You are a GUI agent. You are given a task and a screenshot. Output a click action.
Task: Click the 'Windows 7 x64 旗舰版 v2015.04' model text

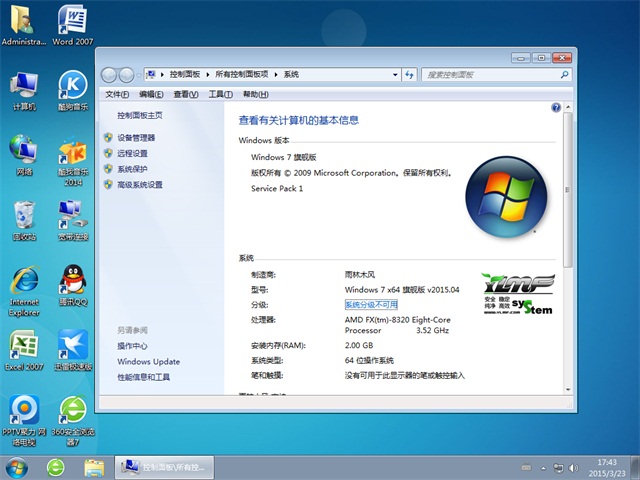pyautogui.click(x=402, y=290)
